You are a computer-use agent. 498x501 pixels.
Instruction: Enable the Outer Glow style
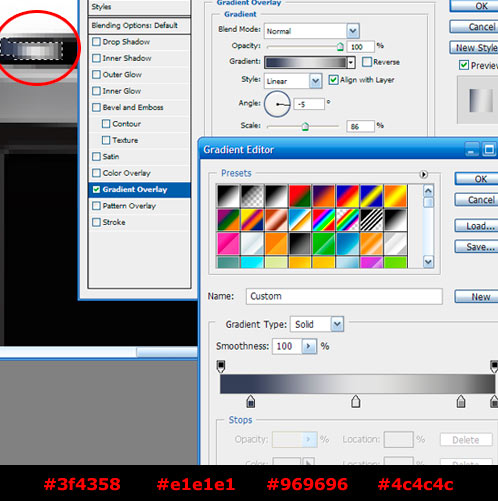[x=96, y=74]
